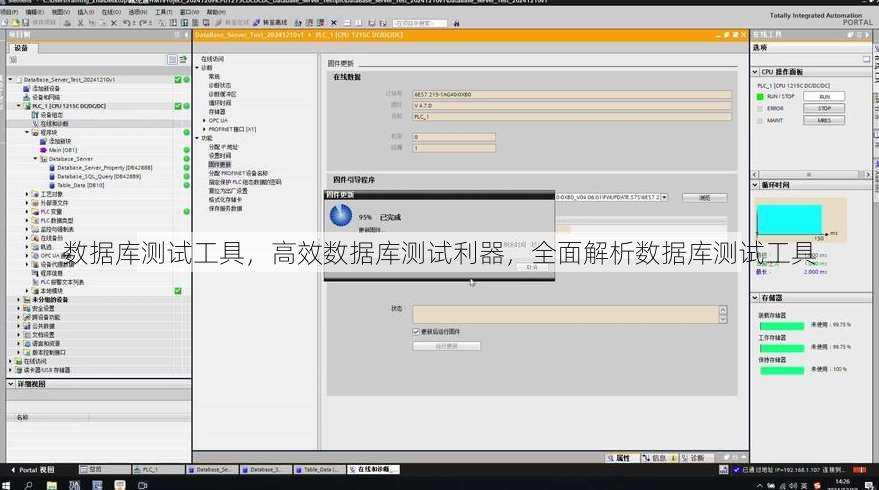879x490 pixels.
Task: Click the 运行更新 run update button
Action: point(446,346)
